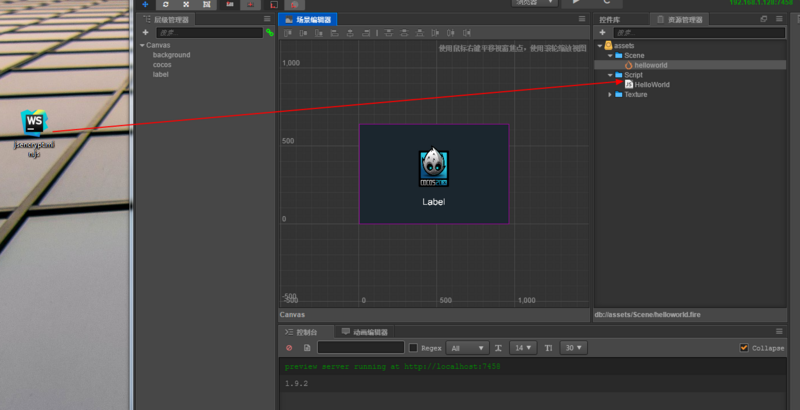The height and width of the screenshot is (410, 800).
Task: Click the distribute bottom icon
Action: (x=419, y=33)
